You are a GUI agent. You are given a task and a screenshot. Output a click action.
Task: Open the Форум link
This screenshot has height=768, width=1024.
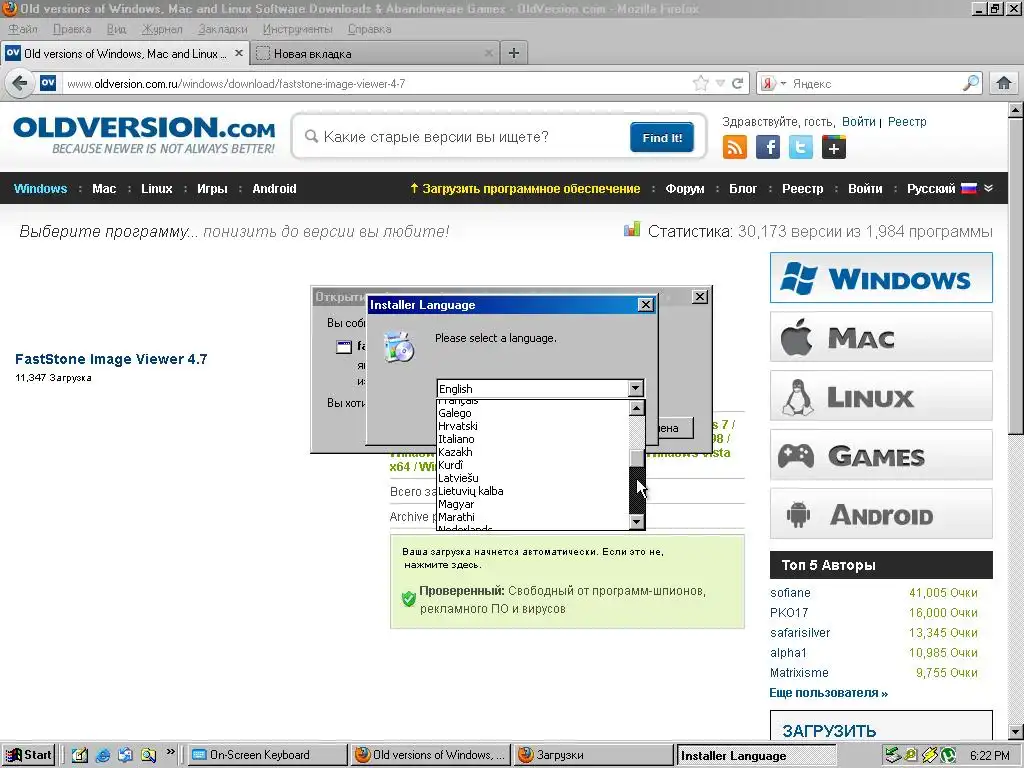[x=684, y=189]
